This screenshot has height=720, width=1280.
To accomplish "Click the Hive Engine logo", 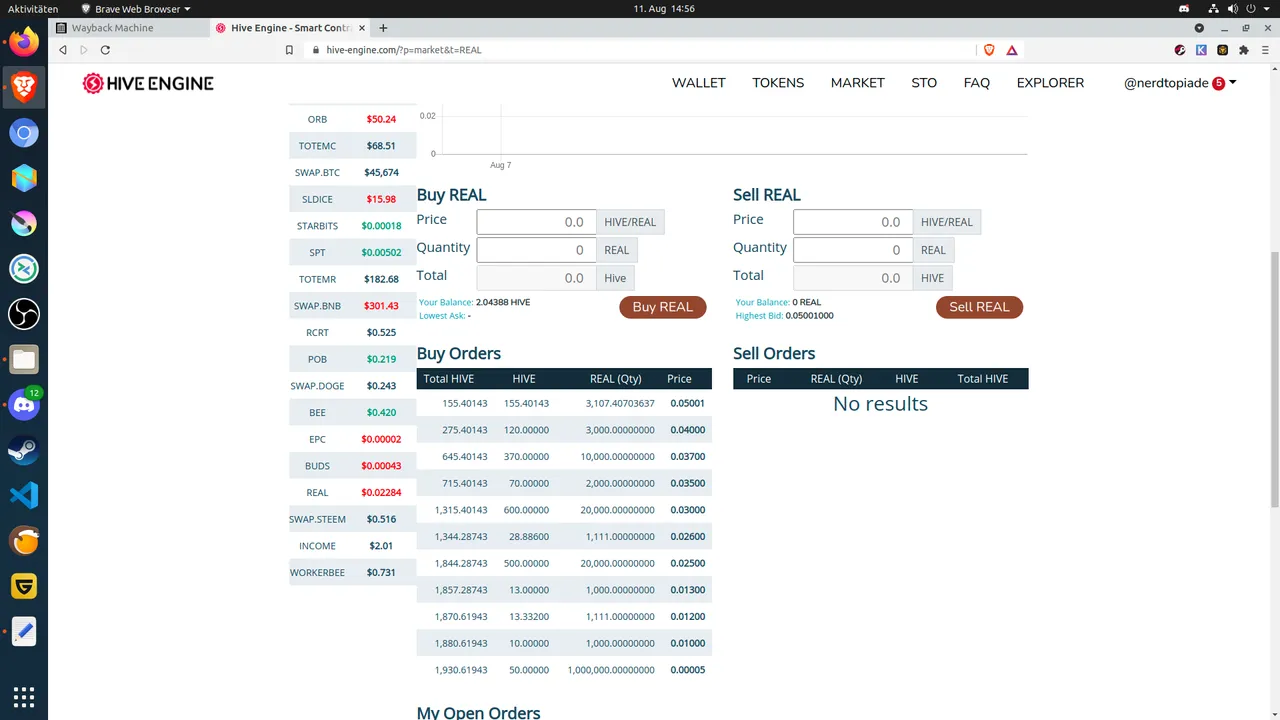I will (x=148, y=83).
